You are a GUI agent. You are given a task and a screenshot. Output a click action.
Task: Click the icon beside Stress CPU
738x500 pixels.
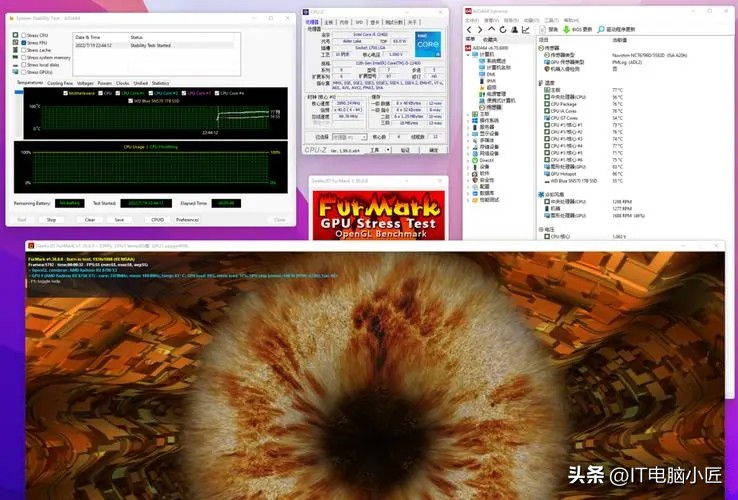[16, 35]
